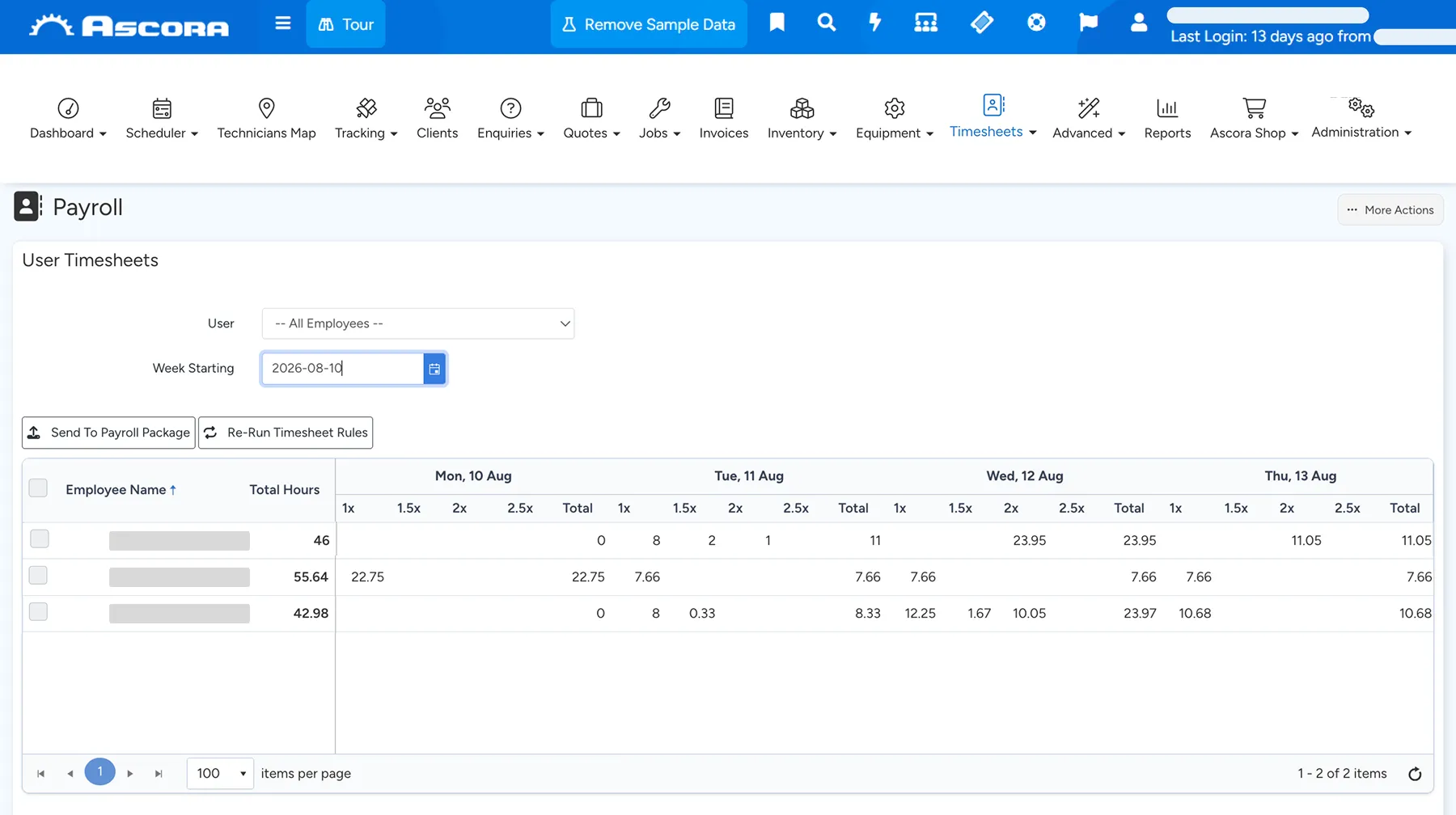Go to first page of grid
The width and height of the screenshot is (1456, 815).
point(40,774)
